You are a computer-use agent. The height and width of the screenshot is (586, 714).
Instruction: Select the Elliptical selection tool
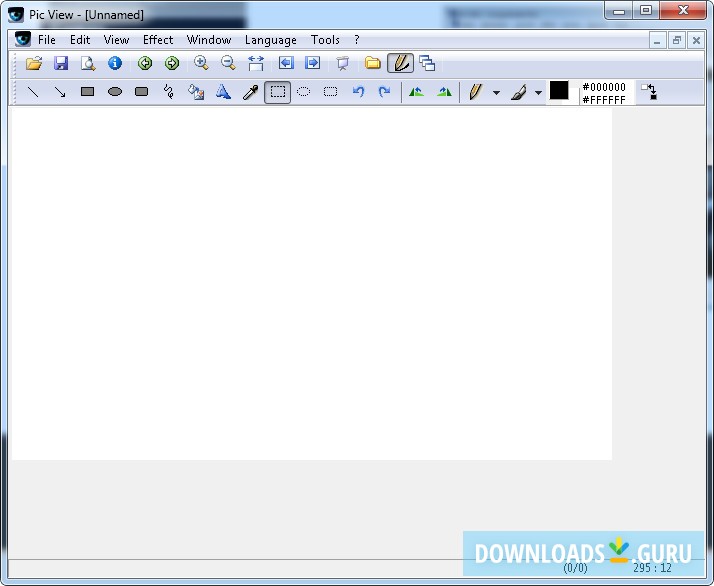coord(304,92)
